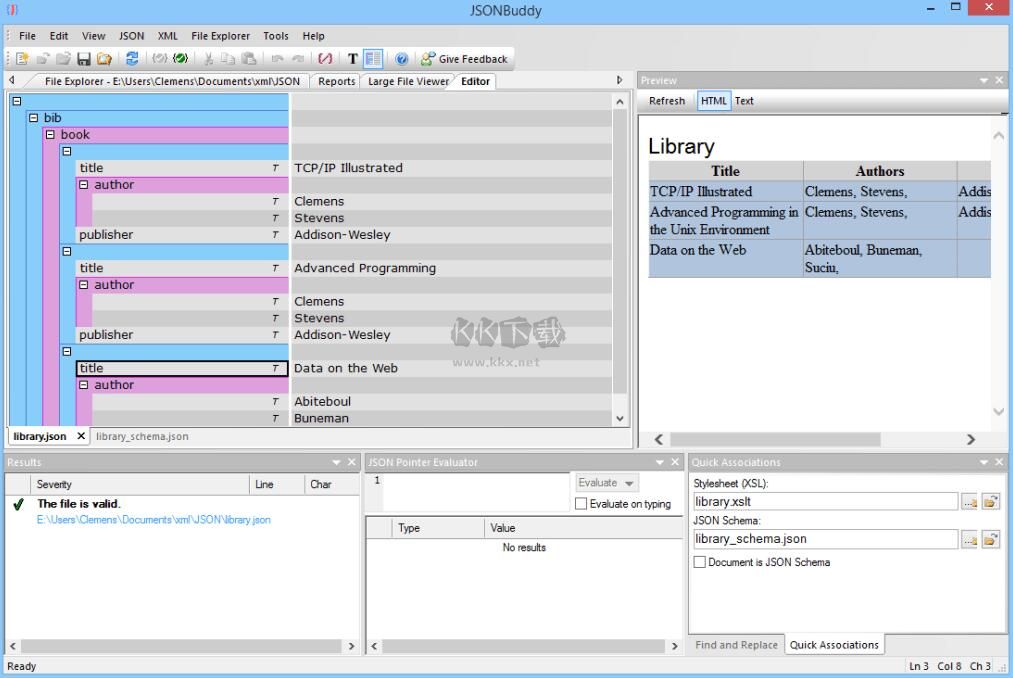This screenshot has width=1013, height=678.
Task: Check Evaluate on typing option
Action: tap(582, 503)
